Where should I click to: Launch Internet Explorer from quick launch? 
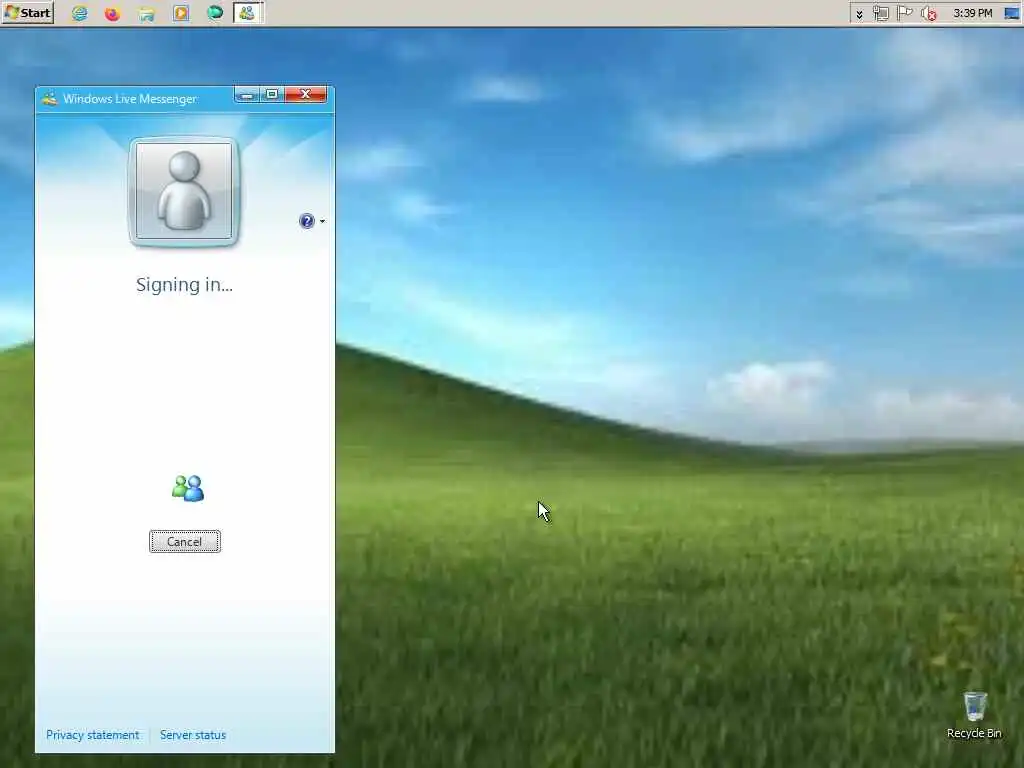(80, 13)
